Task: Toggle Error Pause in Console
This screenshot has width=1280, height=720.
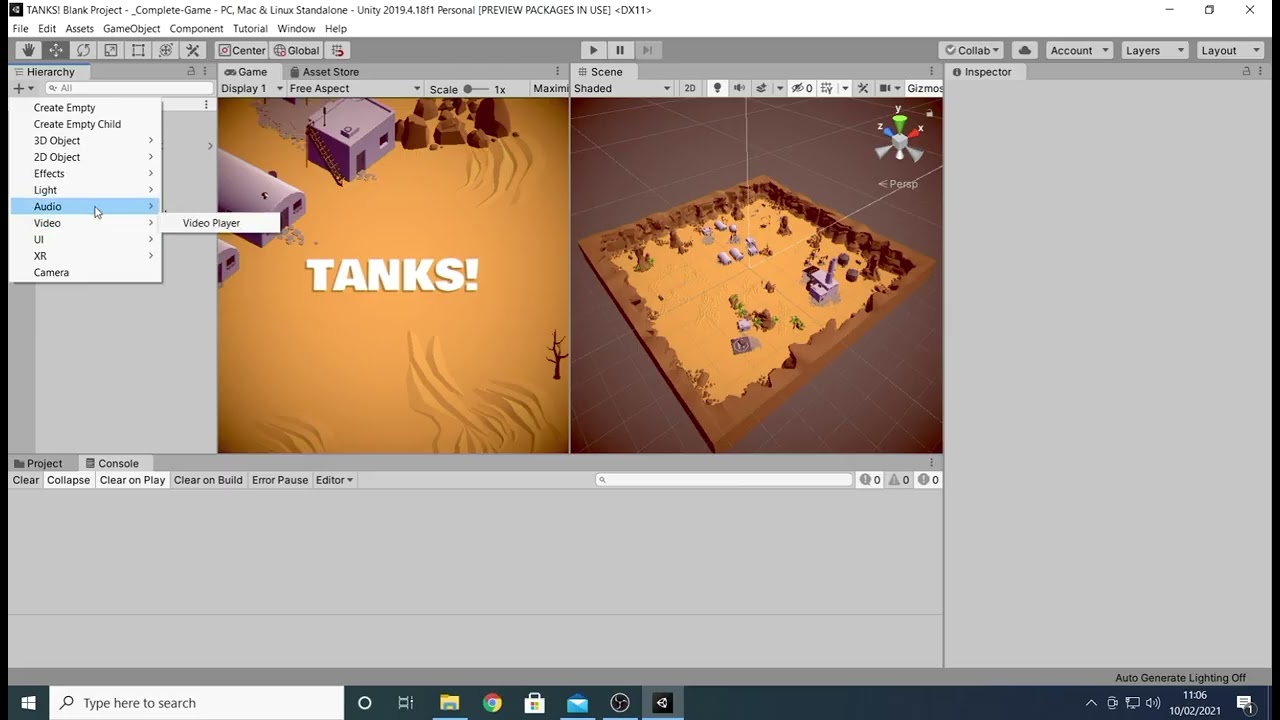Action: coord(280,480)
